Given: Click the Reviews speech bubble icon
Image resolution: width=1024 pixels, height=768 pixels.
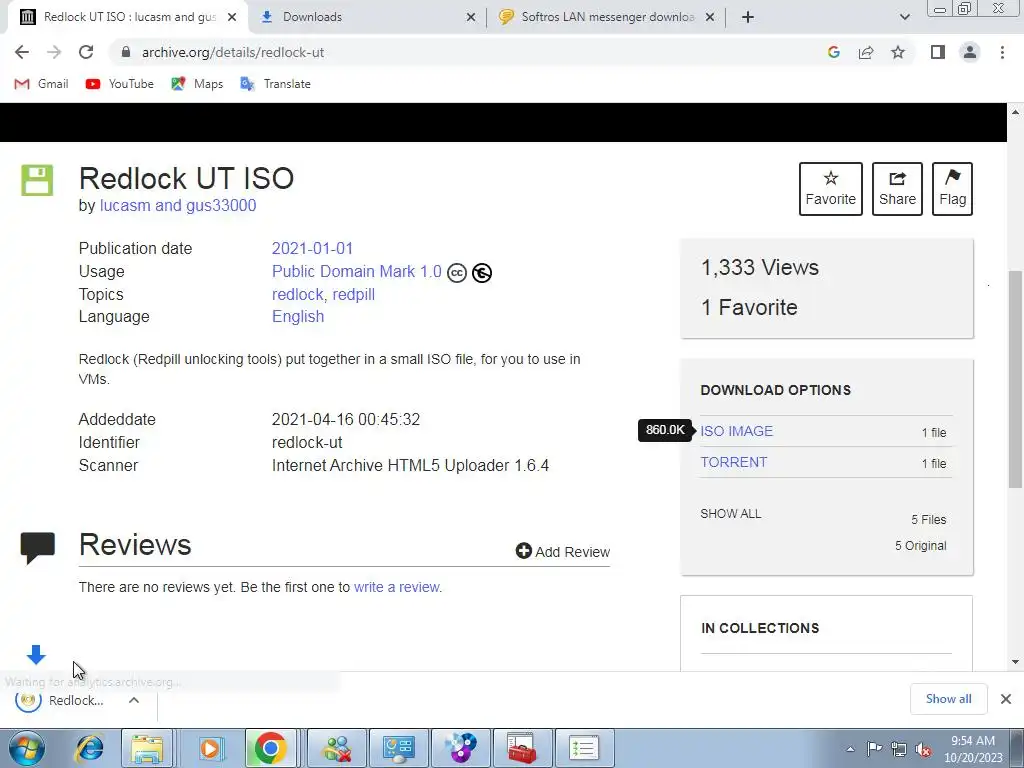Looking at the screenshot, I should 38,547.
